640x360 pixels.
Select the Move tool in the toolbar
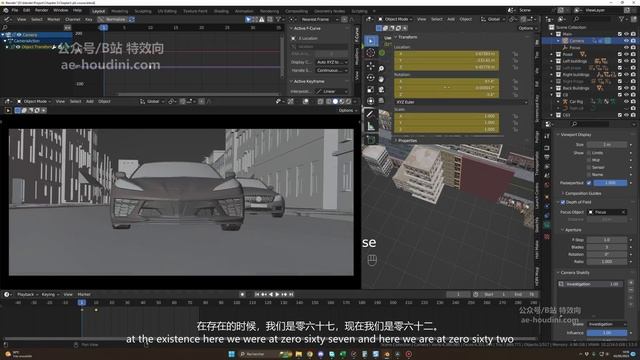[371, 65]
